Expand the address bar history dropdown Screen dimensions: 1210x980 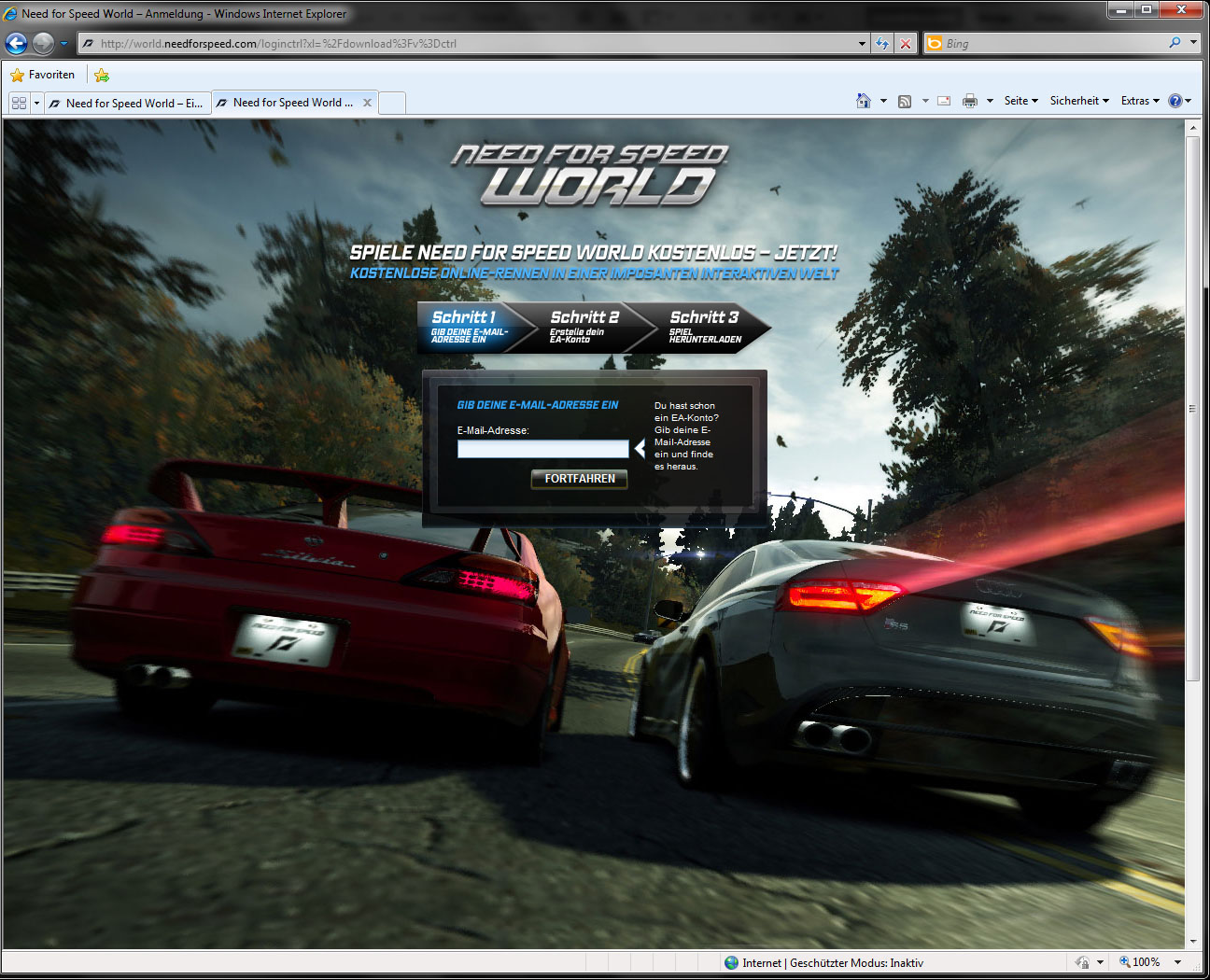pos(862,43)
